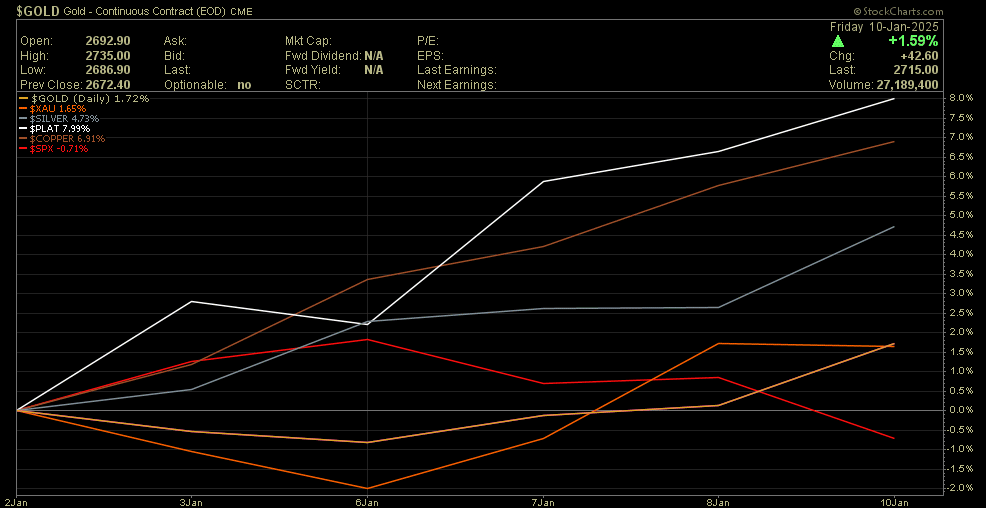Select the $XAU 1.65% legend entry

point(53,109)
